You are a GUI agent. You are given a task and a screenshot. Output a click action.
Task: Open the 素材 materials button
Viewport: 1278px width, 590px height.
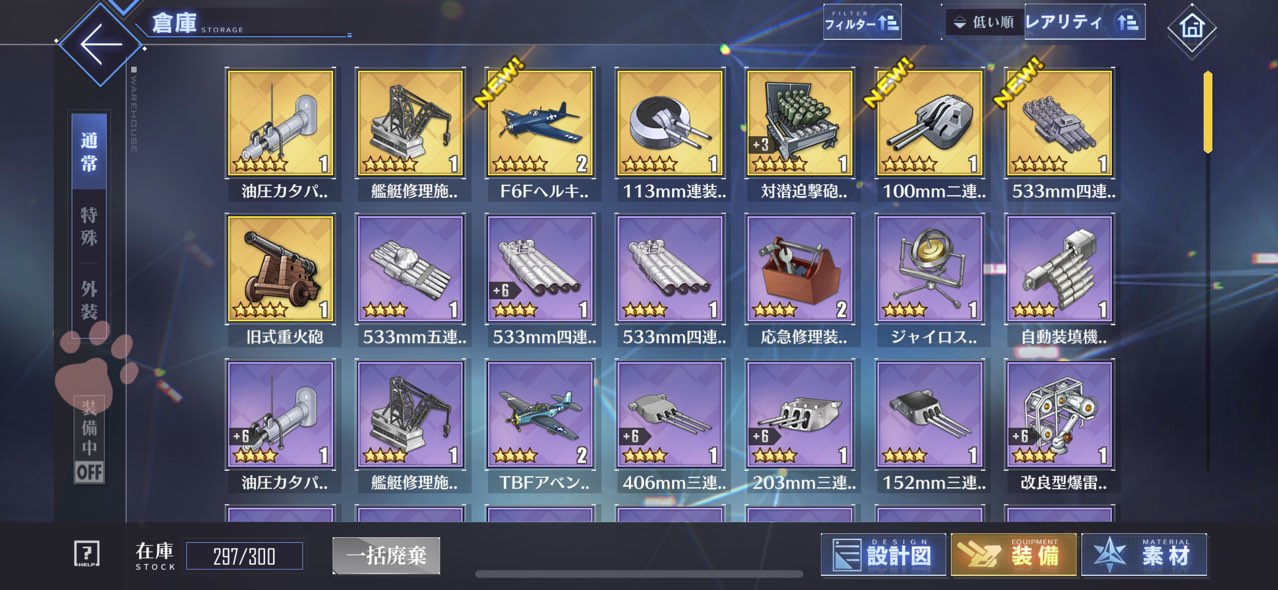pos(1144,555)
